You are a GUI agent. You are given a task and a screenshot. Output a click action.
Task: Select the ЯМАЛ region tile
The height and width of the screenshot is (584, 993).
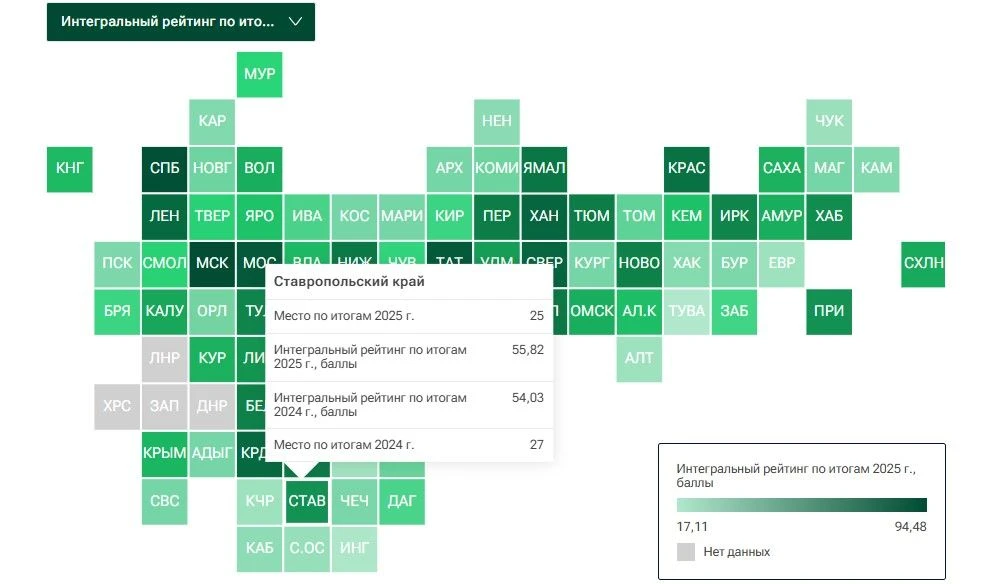pyautogui.click(x=544, y=169)
